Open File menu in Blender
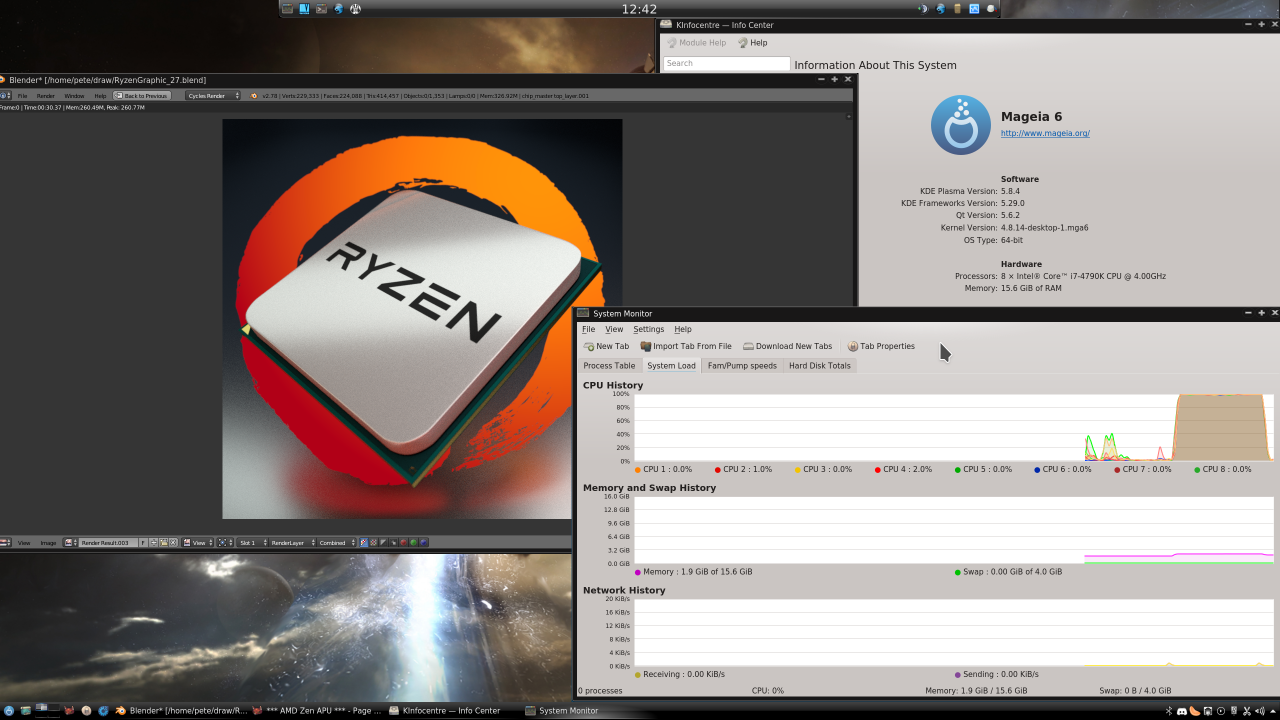1280x720 pixels. 22,96
